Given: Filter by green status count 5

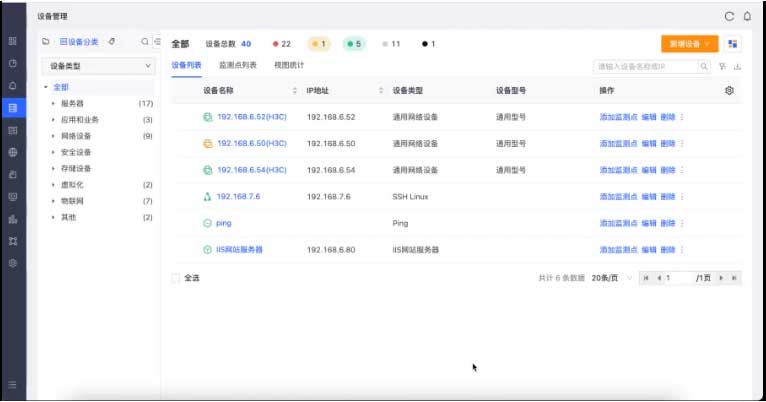Looking at the screenshot, I should click(x=354, y=44).
